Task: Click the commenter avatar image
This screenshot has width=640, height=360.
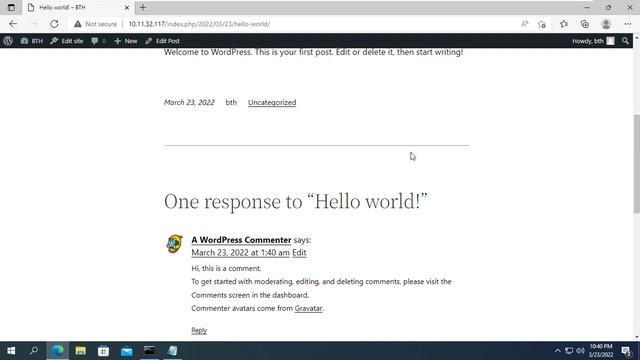Action: [x=174, y=244]
